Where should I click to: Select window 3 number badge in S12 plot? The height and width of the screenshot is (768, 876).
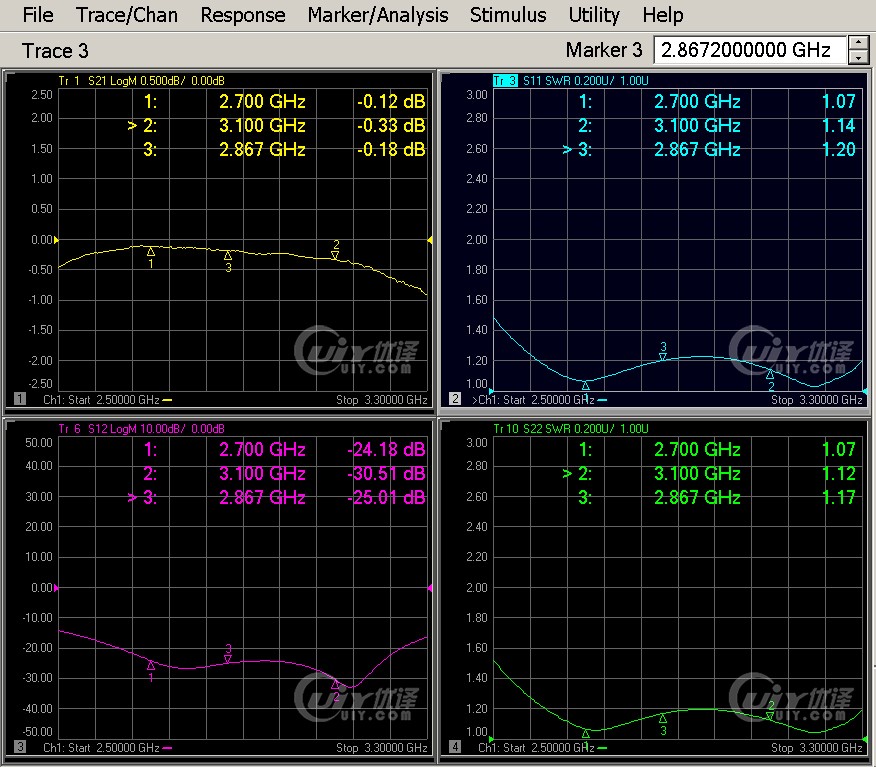point(20,747)
